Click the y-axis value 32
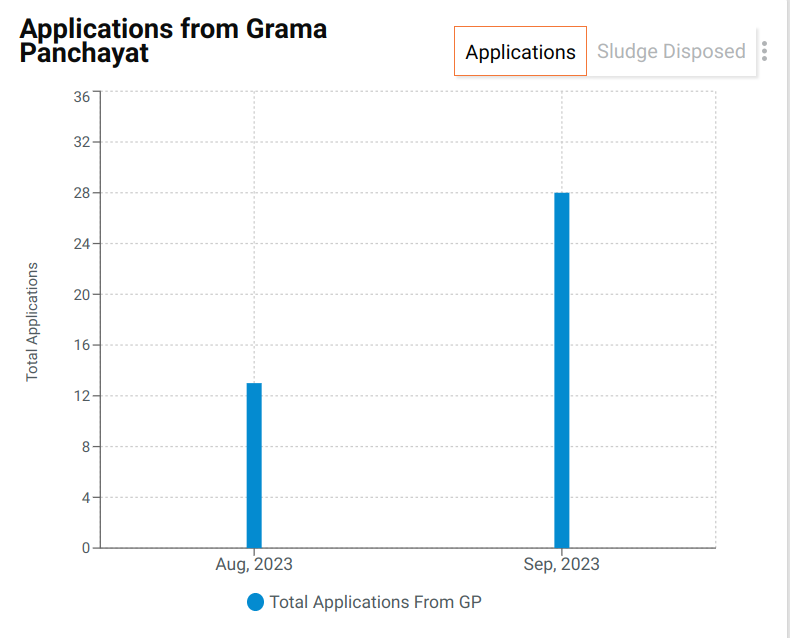This screenshot has width=790, height=638. pos(82,142)
